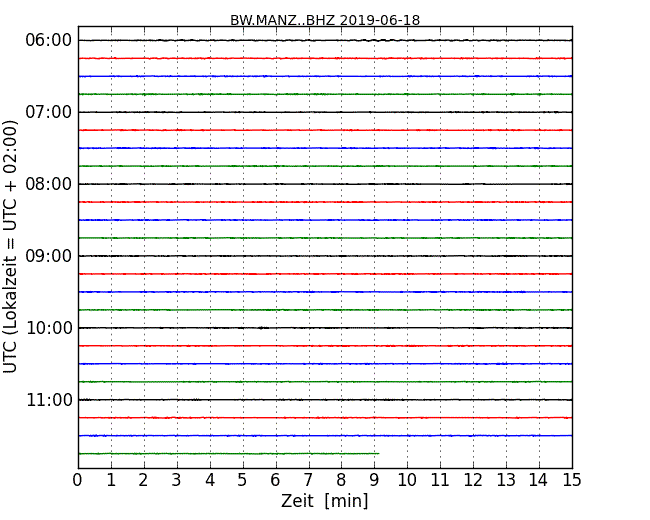Select the x-axis tick label 15

[x=572, y=480]
